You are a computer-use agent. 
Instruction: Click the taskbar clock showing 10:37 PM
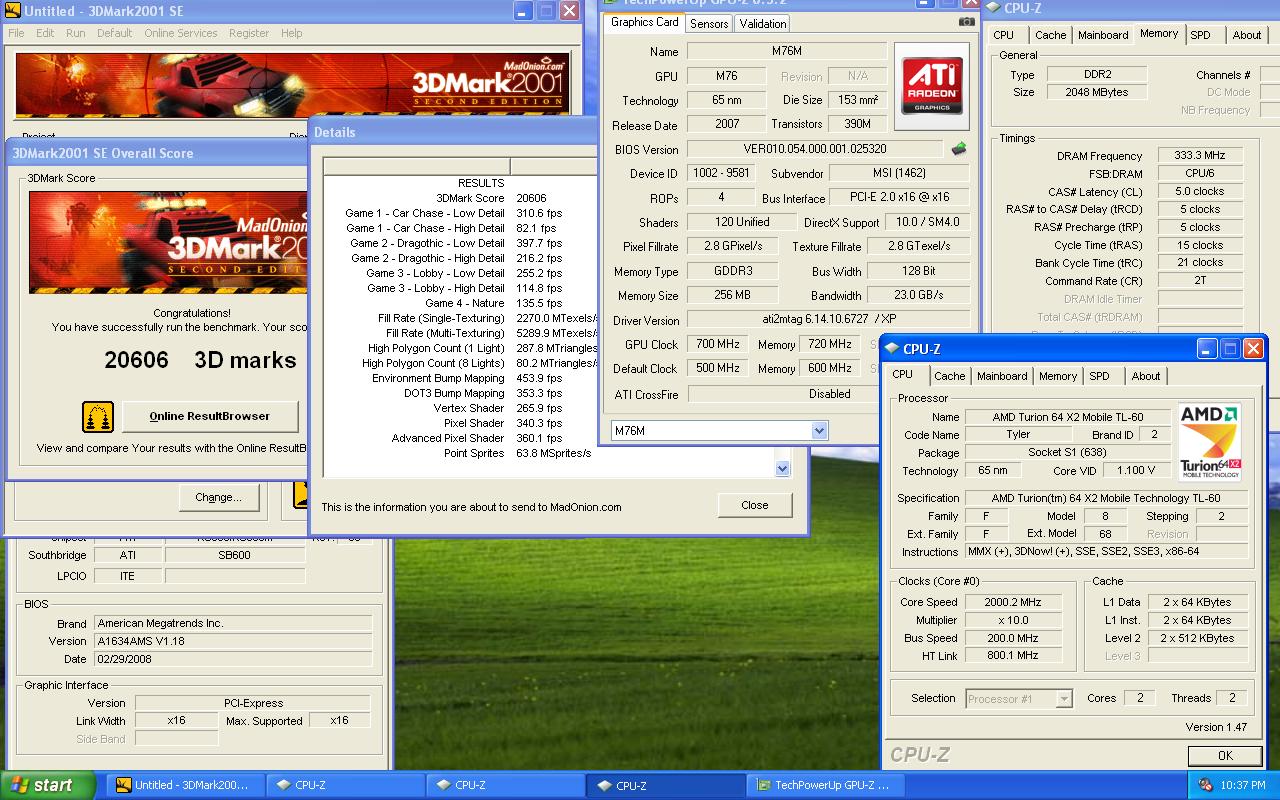point(1243,785)
